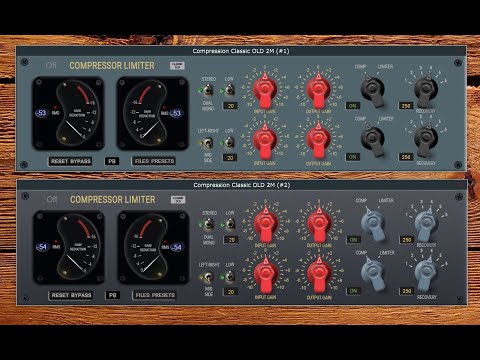Click channel two's black RECOVERY knob in compressor #1
480x360 pixels.
point(426,141)
